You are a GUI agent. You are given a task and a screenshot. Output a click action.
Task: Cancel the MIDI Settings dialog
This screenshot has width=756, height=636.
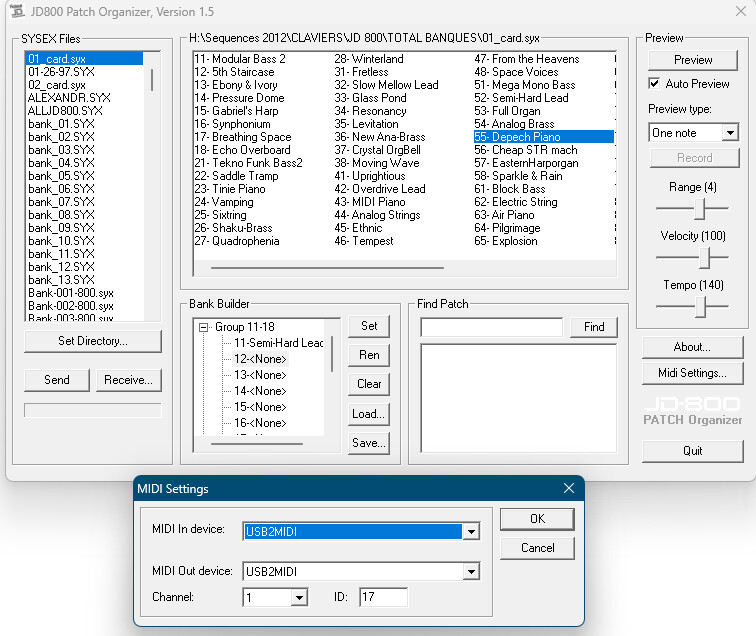[537, 548]
